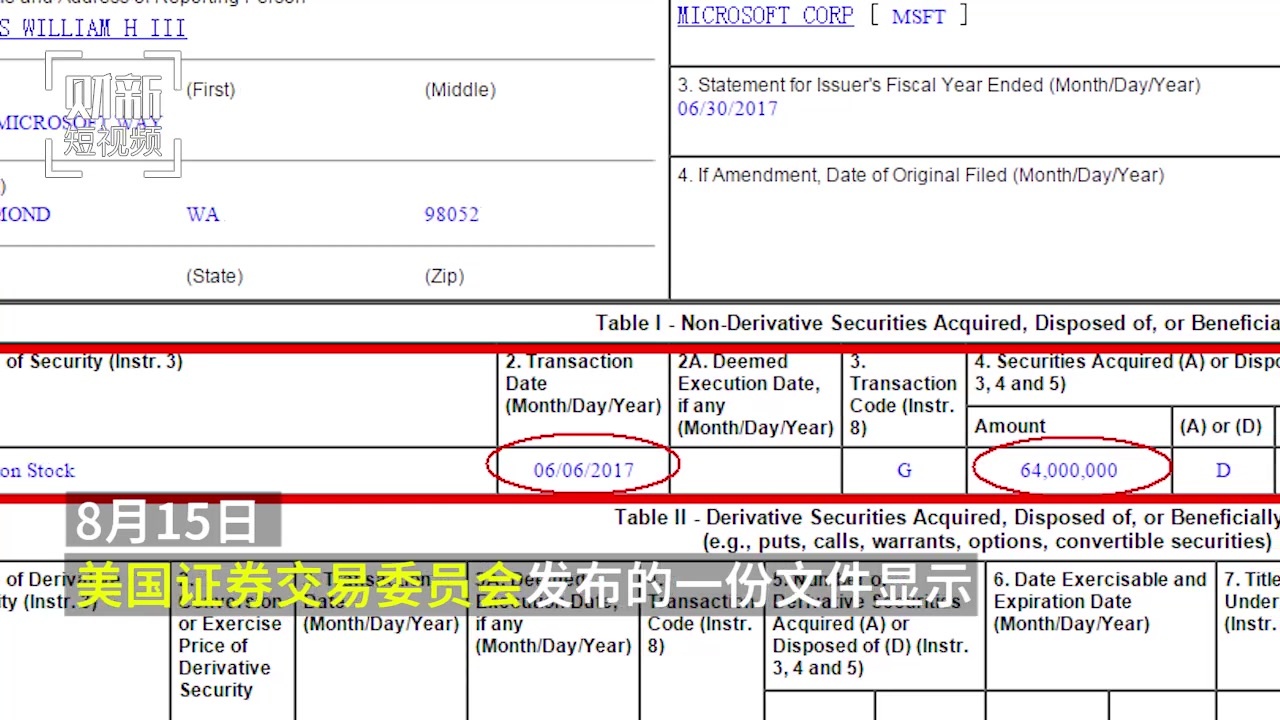Image resolution: width=1280 pixels, height=720 pixels.
Task: Select the zip code 98052
Action: [451, 214]
